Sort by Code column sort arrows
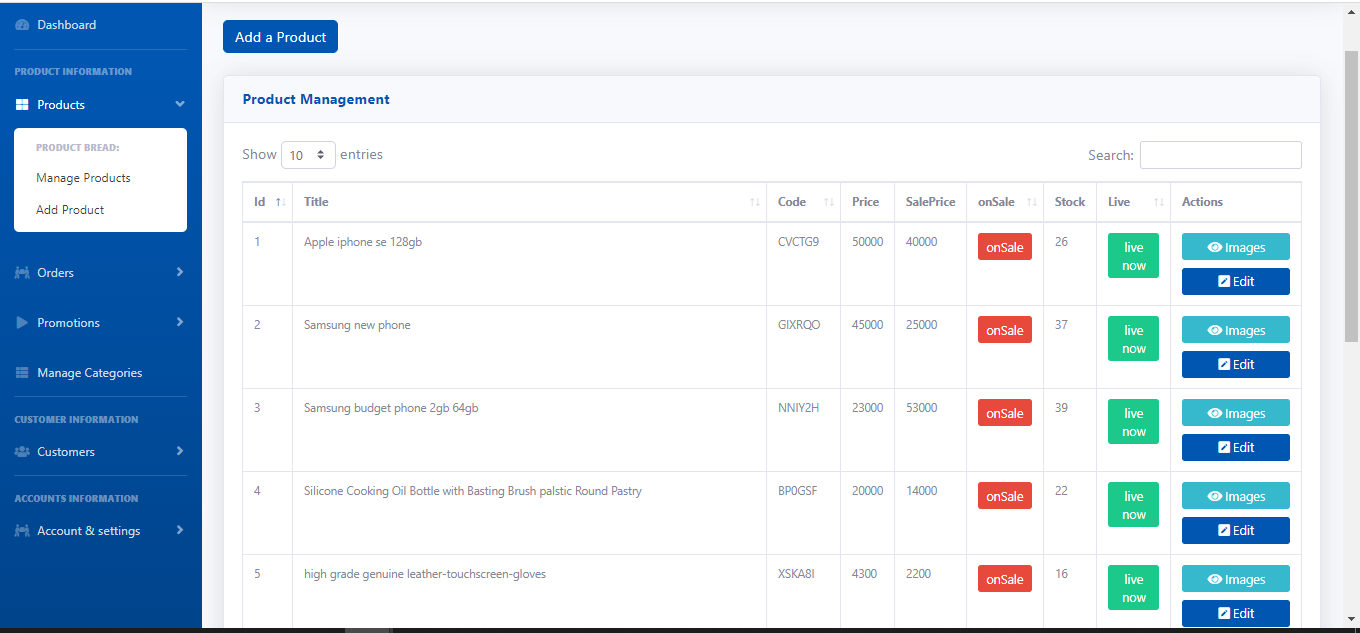Image resolution: width=1360 pixels, height=633 pixels. click(829, 202)
